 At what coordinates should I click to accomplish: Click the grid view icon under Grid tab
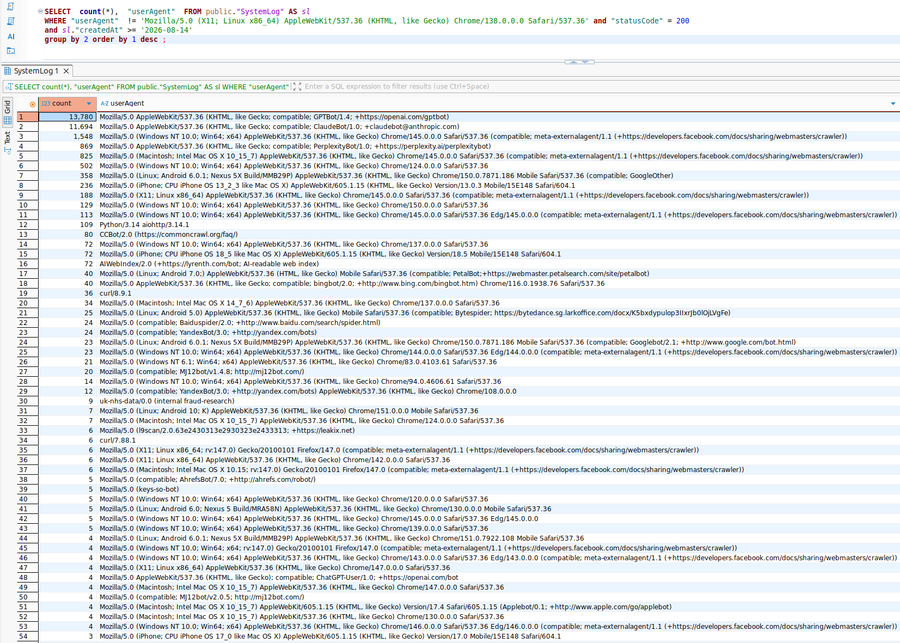pos(7,121)
